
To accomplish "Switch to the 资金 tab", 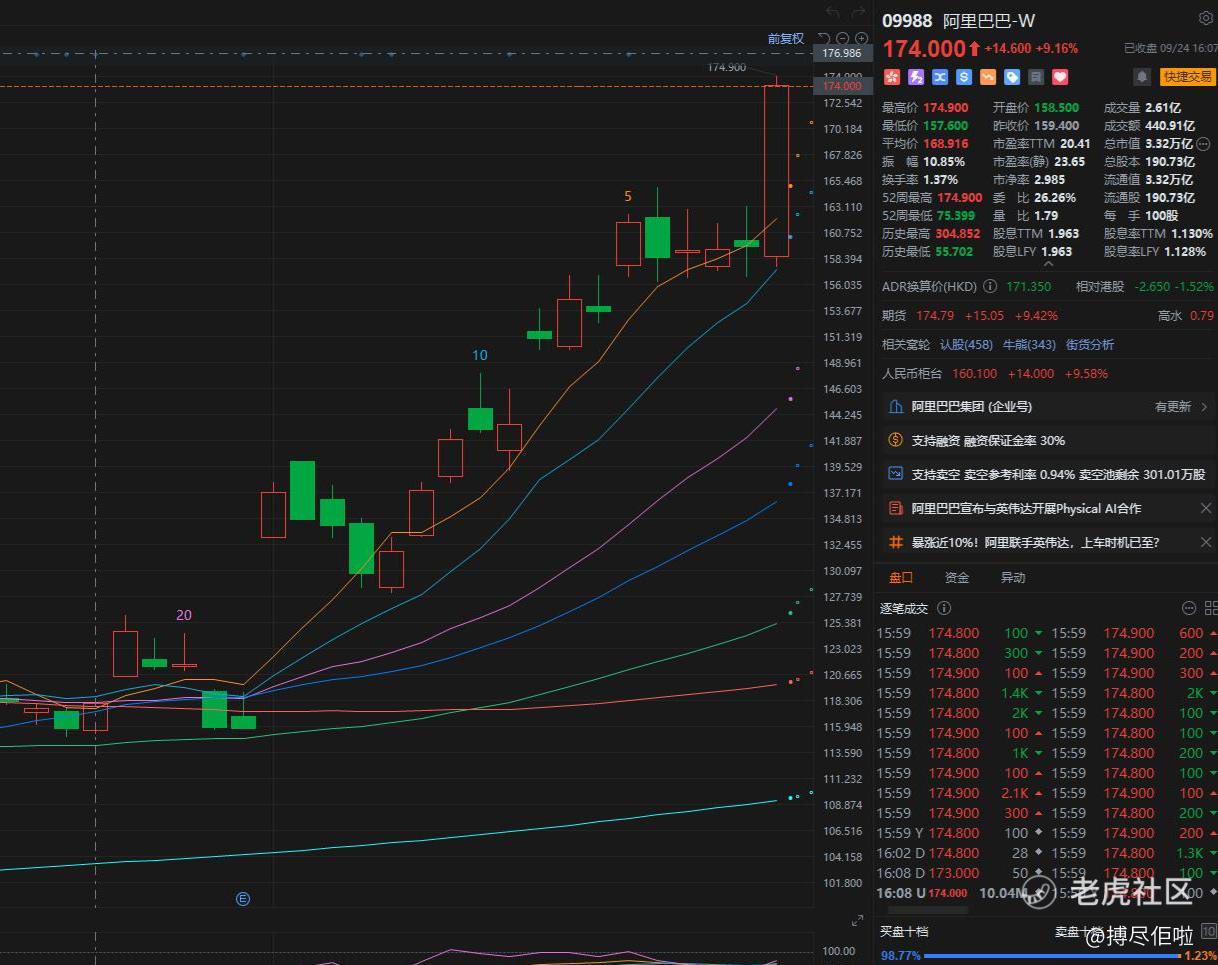I will (x=957, y=578).
